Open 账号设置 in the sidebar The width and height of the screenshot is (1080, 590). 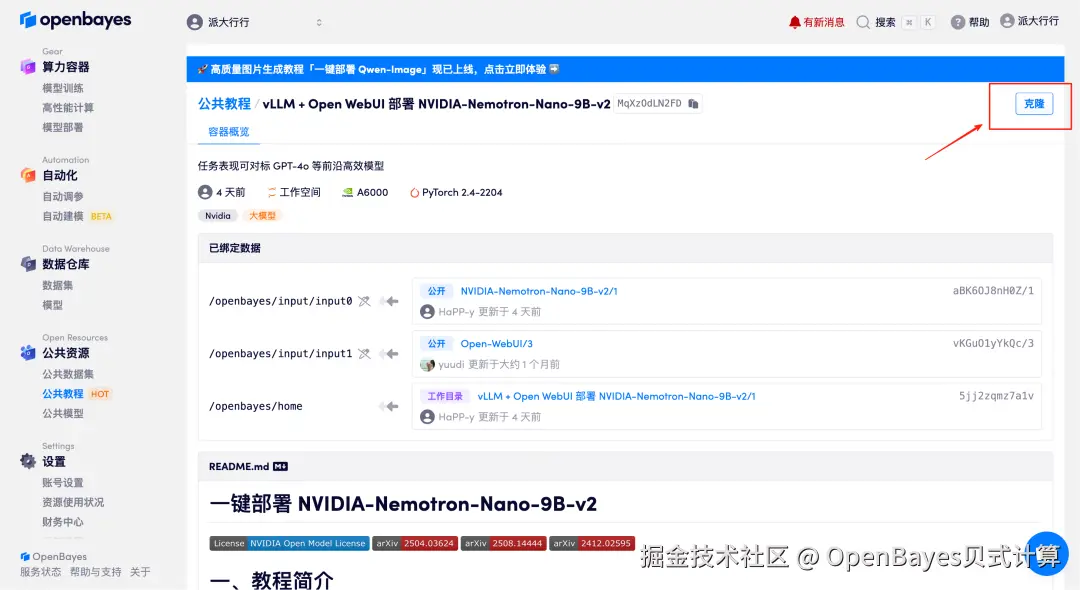pos(63,483)
